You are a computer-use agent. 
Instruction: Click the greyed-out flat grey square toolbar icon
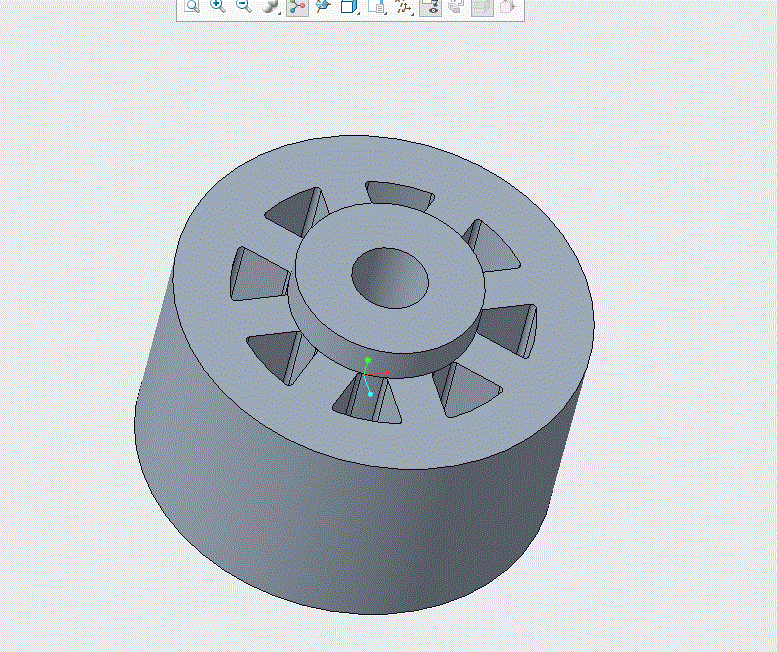click(482, 7)
